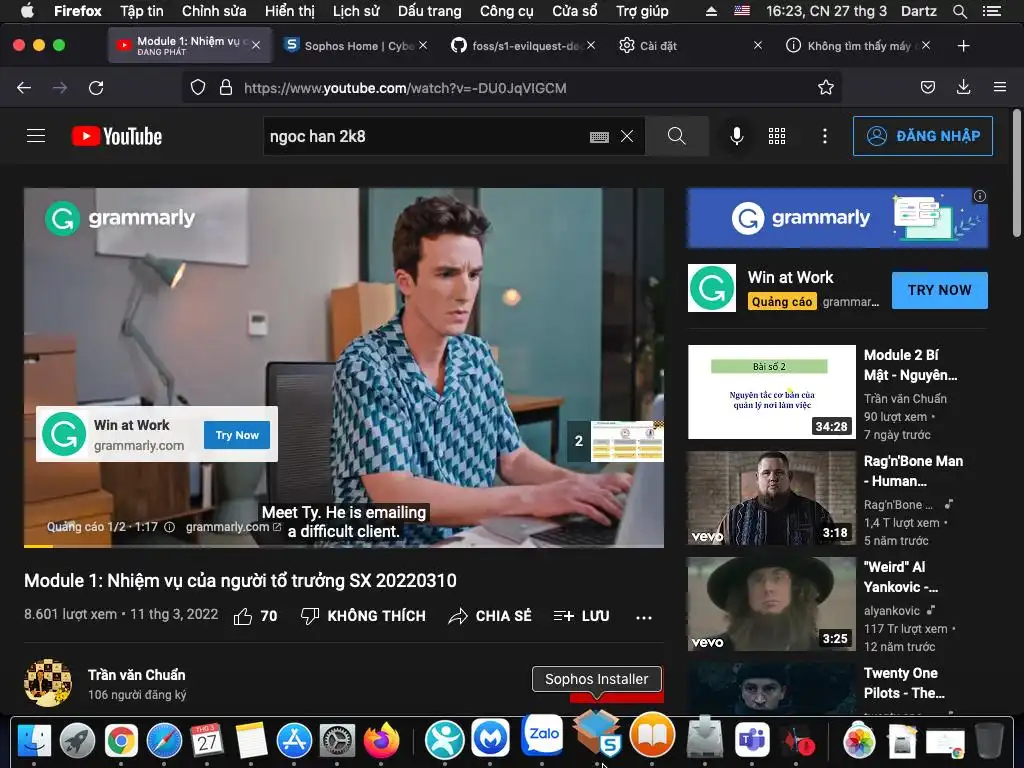Open the Apple menu
1024x768 pixels.
pos(27,11)
